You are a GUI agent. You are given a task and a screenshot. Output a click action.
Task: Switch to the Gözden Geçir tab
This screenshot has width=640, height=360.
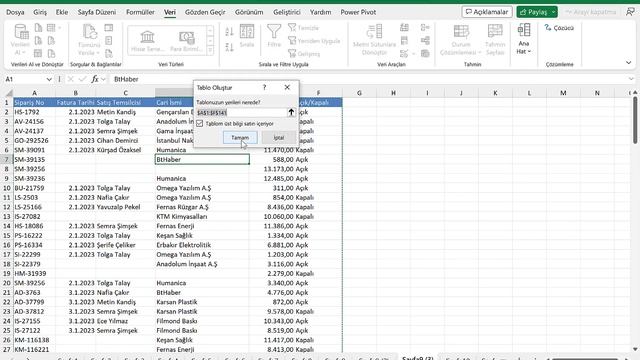coord(205,12)
